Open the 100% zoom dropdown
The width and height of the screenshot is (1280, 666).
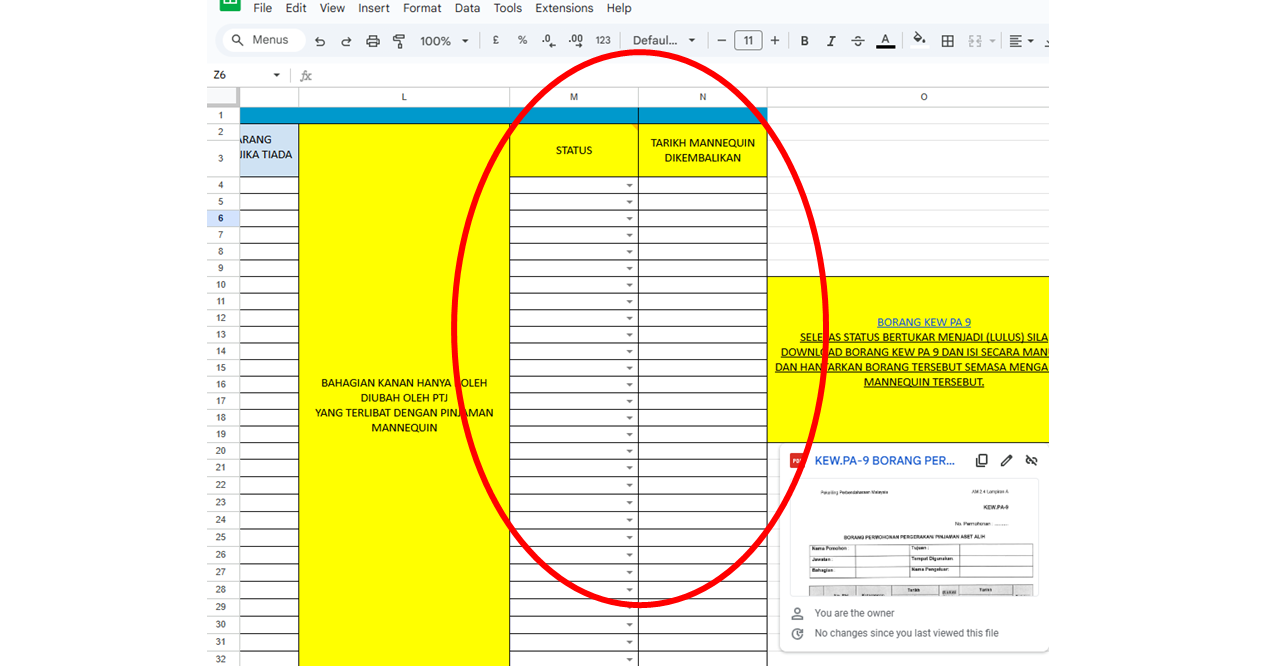point(444,41)
